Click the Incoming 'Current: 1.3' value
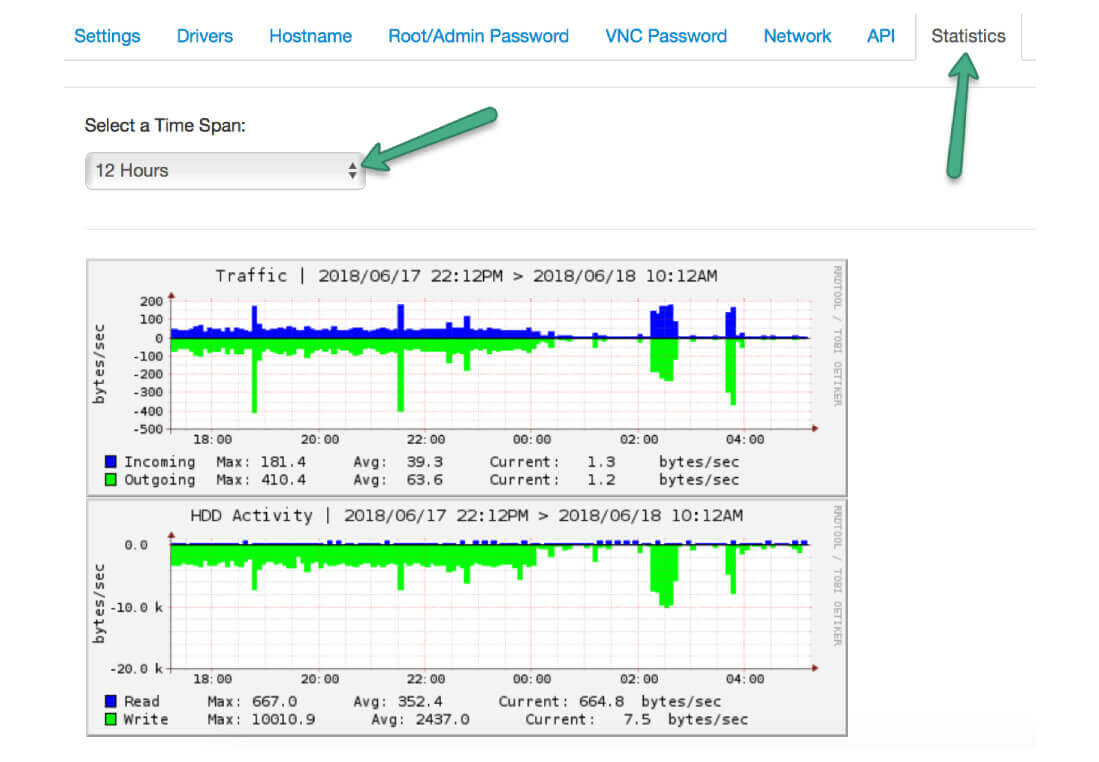 [x=552, y=462]
